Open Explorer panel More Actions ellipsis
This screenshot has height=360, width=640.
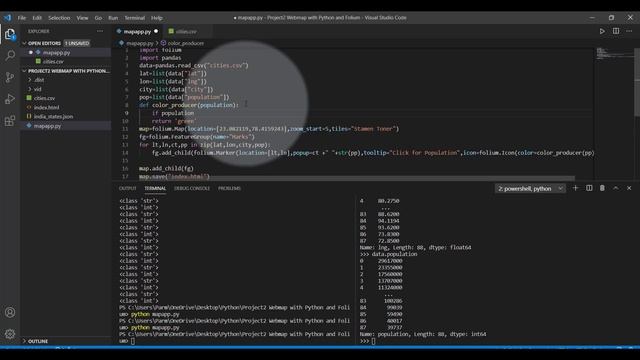tap(100, 31)
